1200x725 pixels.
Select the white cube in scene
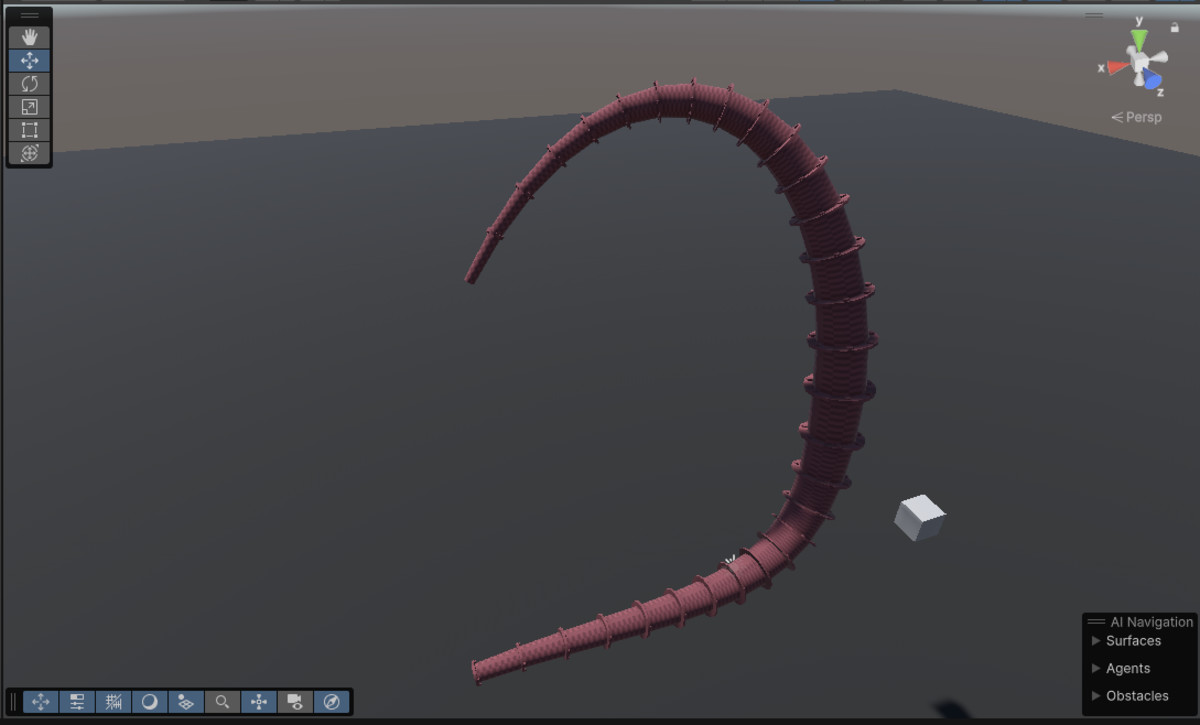pyautogui.click(x=920, y=517)
